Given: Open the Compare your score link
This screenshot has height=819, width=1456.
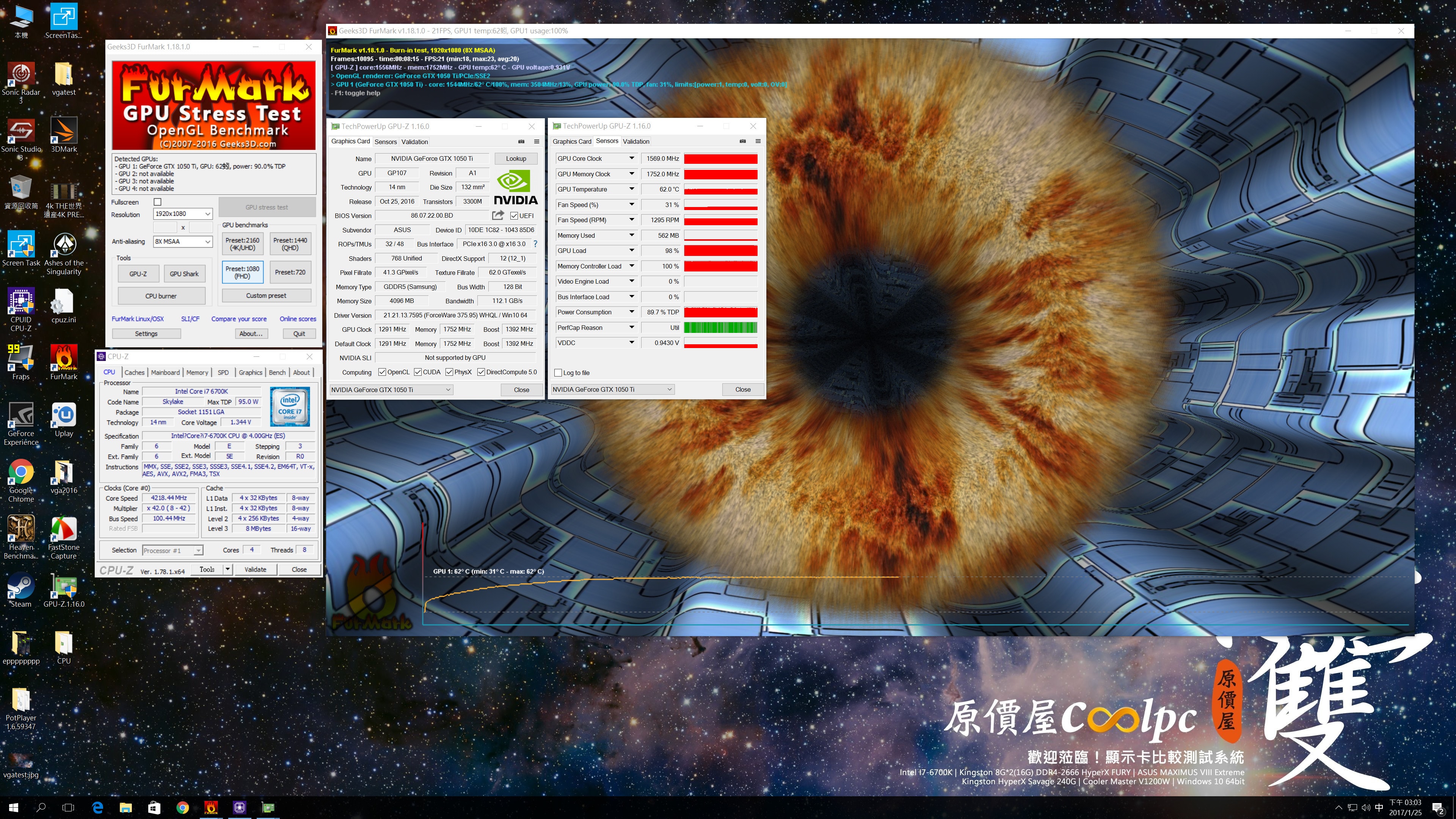Looking at the screenshot, I should click(238, 319).
